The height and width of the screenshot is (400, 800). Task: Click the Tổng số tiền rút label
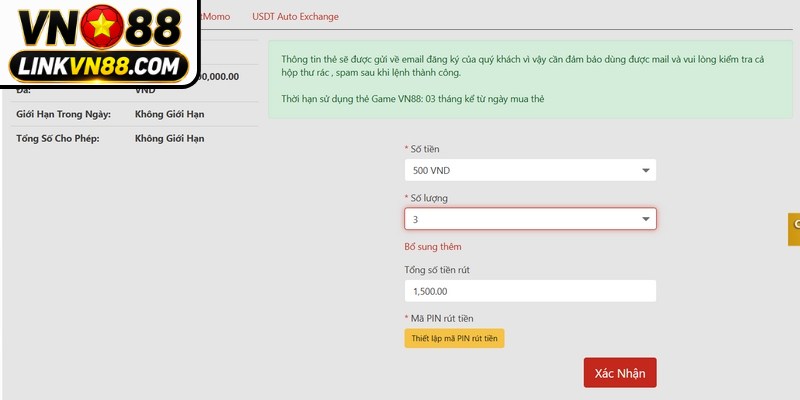(x=437, y=270)
